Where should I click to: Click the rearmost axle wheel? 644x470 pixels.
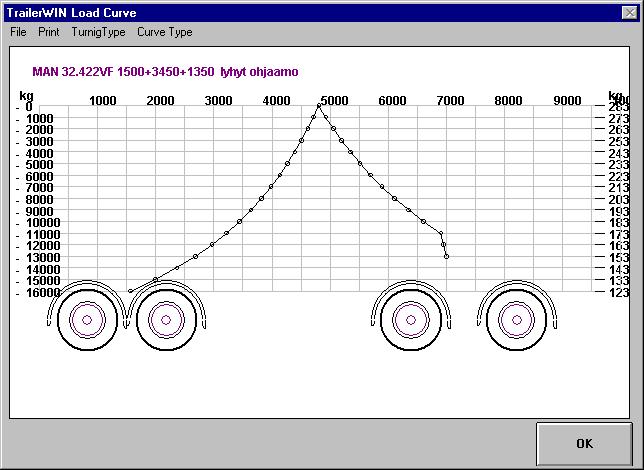click(x=517, y=320)
